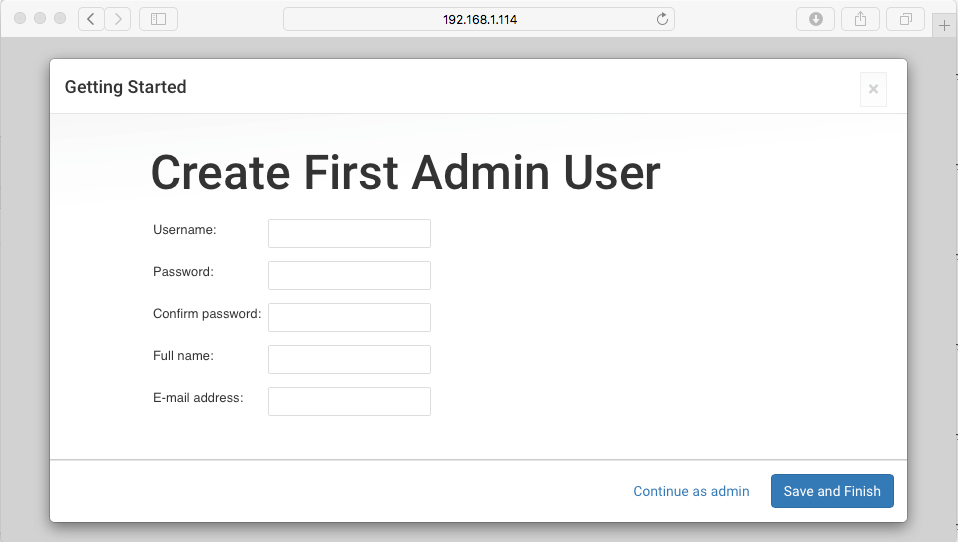Show all tabs overview

[x=905, y=19]
